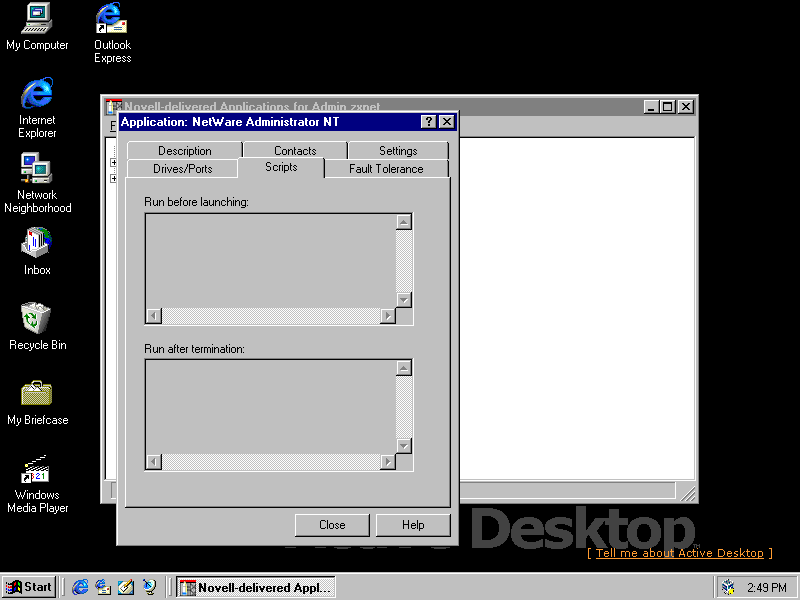This screenshot has width=800, height=600.
Task: Click down arrow of Run after termination scrollbar
Action: (x=404, y=446)
